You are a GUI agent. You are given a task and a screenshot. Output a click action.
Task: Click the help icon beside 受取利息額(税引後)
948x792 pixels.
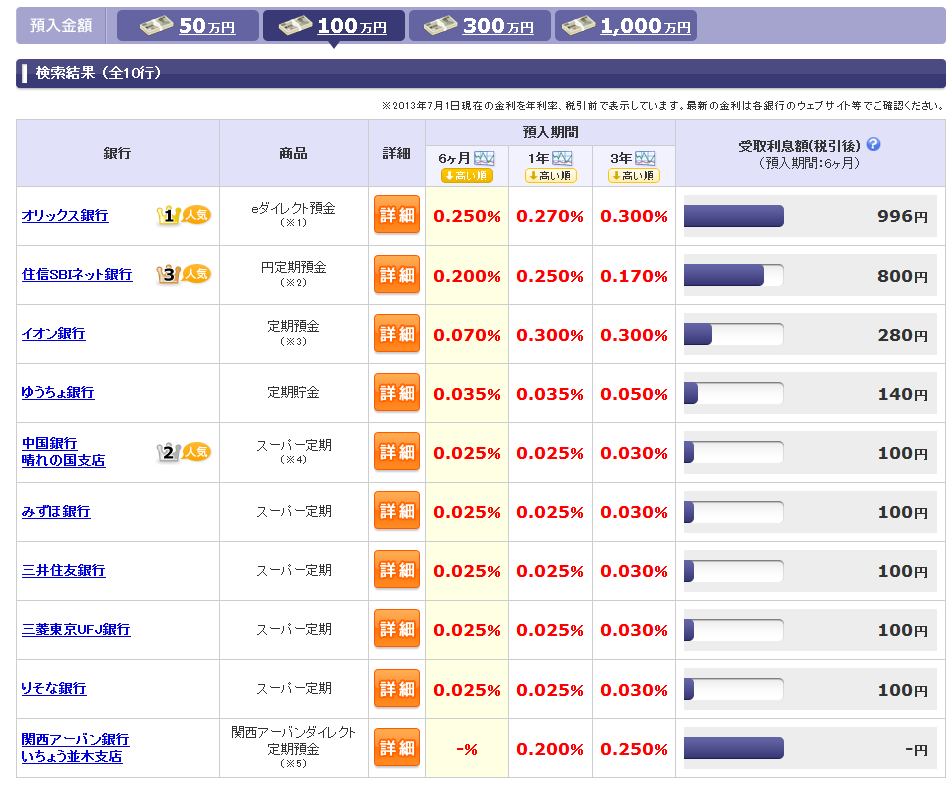(873, 144)
